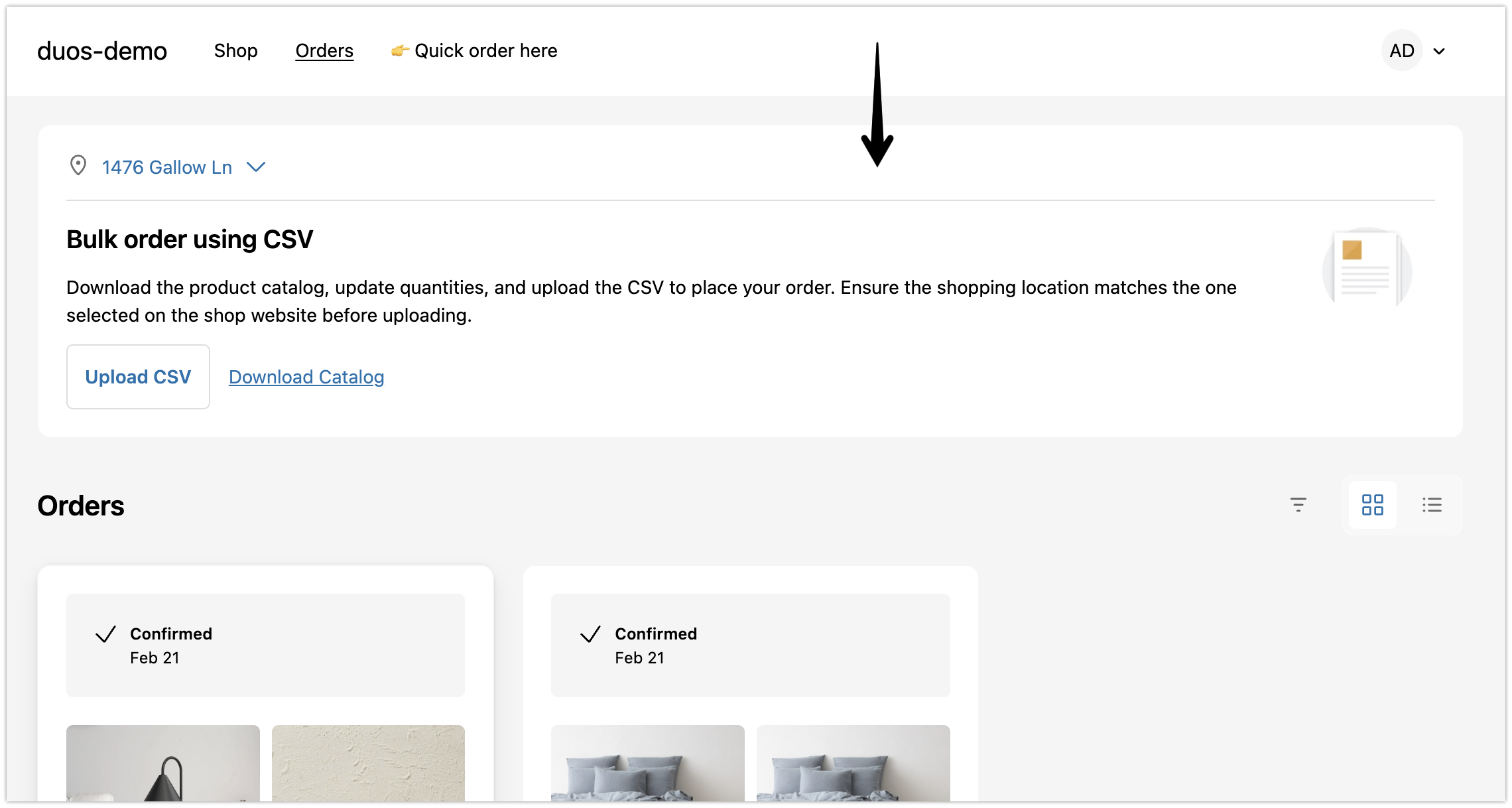The height and width of the screenshot is (808, 1512).
Task: Open Quick order here link
Action: [485, 50]
